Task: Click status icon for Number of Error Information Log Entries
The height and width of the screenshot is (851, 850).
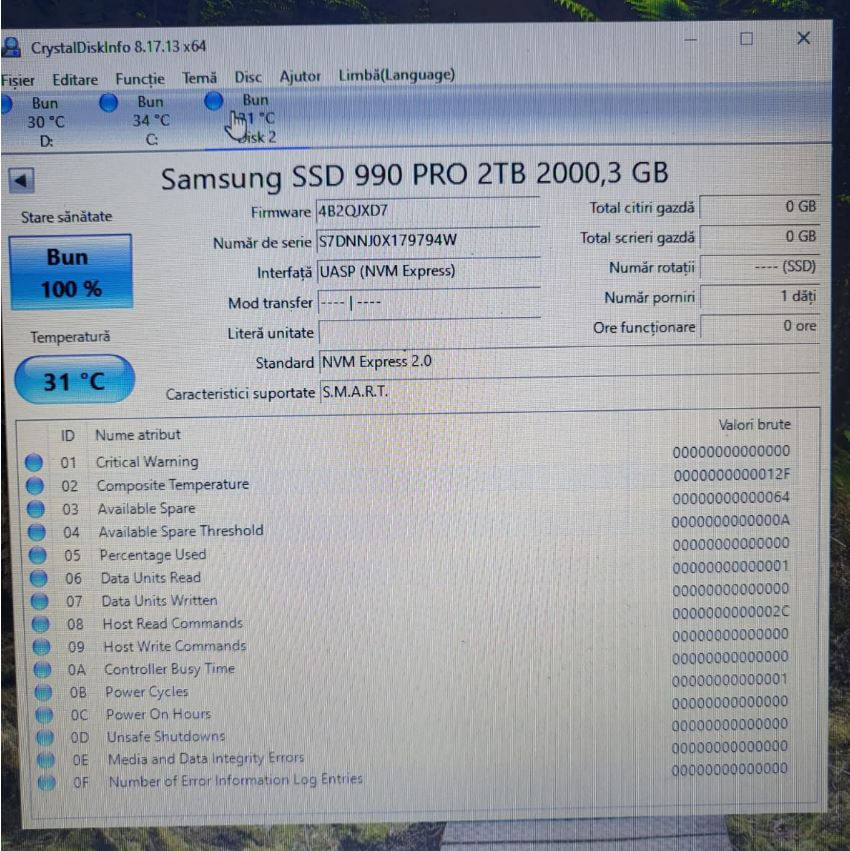Action: coord(46,783)
